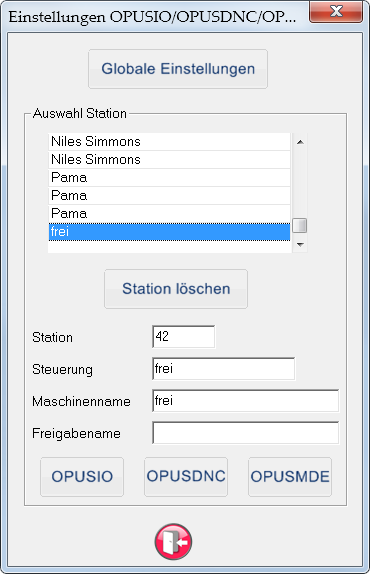Image resolution: width=370 pixels, height=574 pixels.
Task: Focus the Station number field
Action: pyautogui.click(x=184, y=336)
